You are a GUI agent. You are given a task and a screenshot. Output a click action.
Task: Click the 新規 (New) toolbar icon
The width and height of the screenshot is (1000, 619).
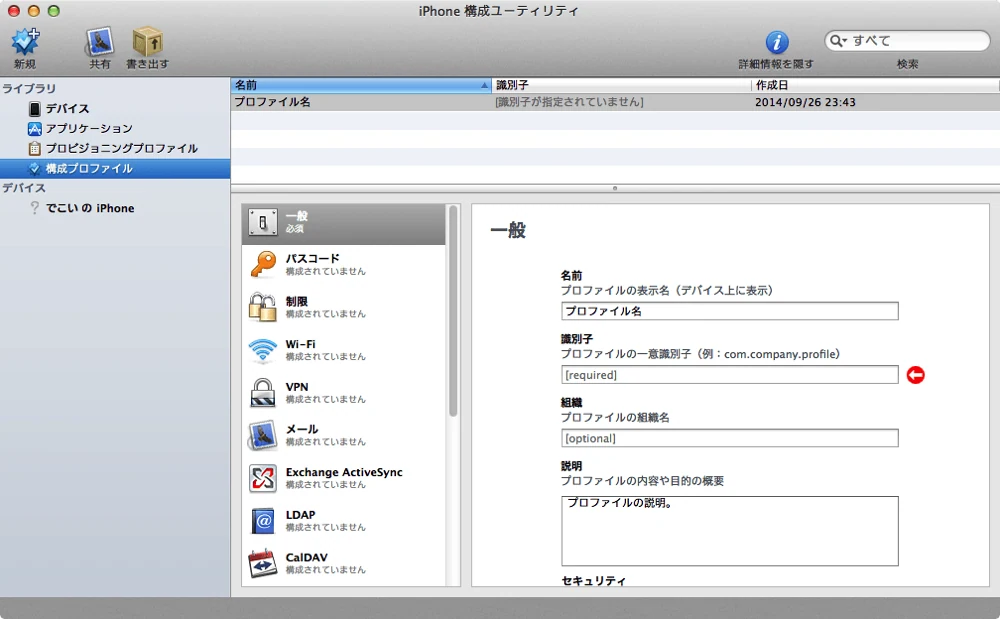tap(26, 42)
